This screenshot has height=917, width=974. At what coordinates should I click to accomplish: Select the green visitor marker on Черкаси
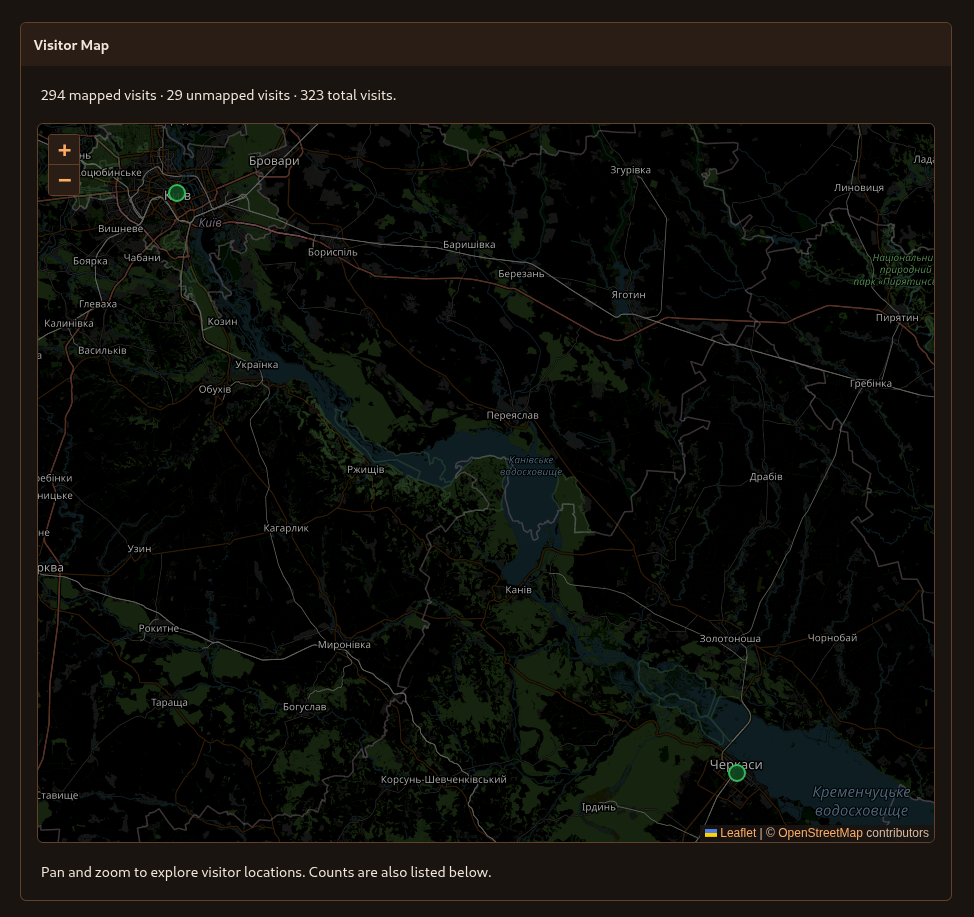click(737, 773)
